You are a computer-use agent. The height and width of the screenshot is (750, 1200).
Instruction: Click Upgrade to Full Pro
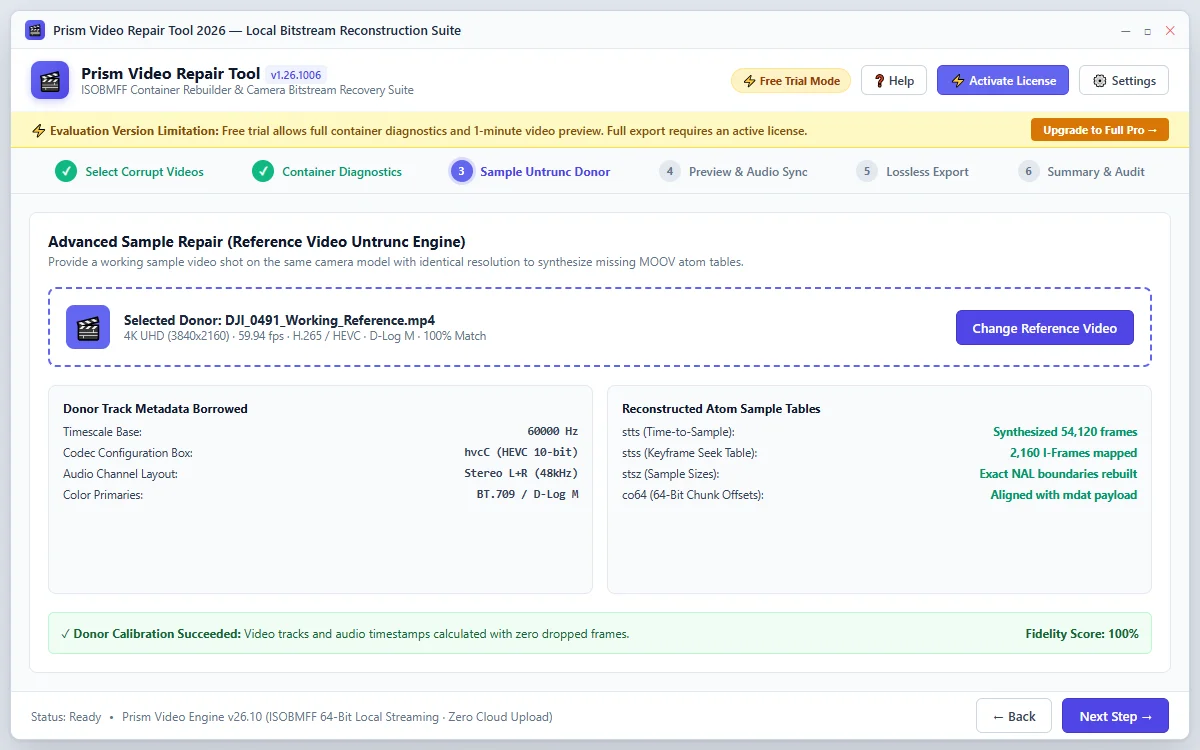(x=1100, y=130)
